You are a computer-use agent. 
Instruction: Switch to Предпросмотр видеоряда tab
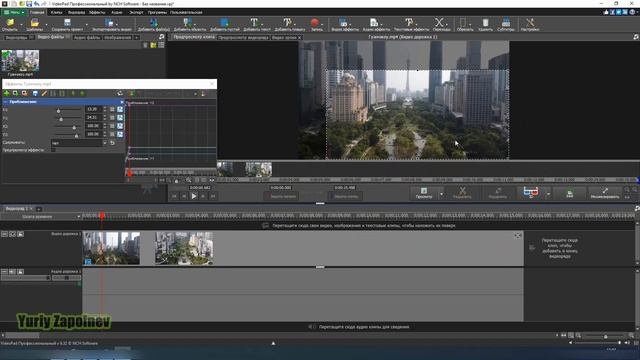[x=243, y=38]
